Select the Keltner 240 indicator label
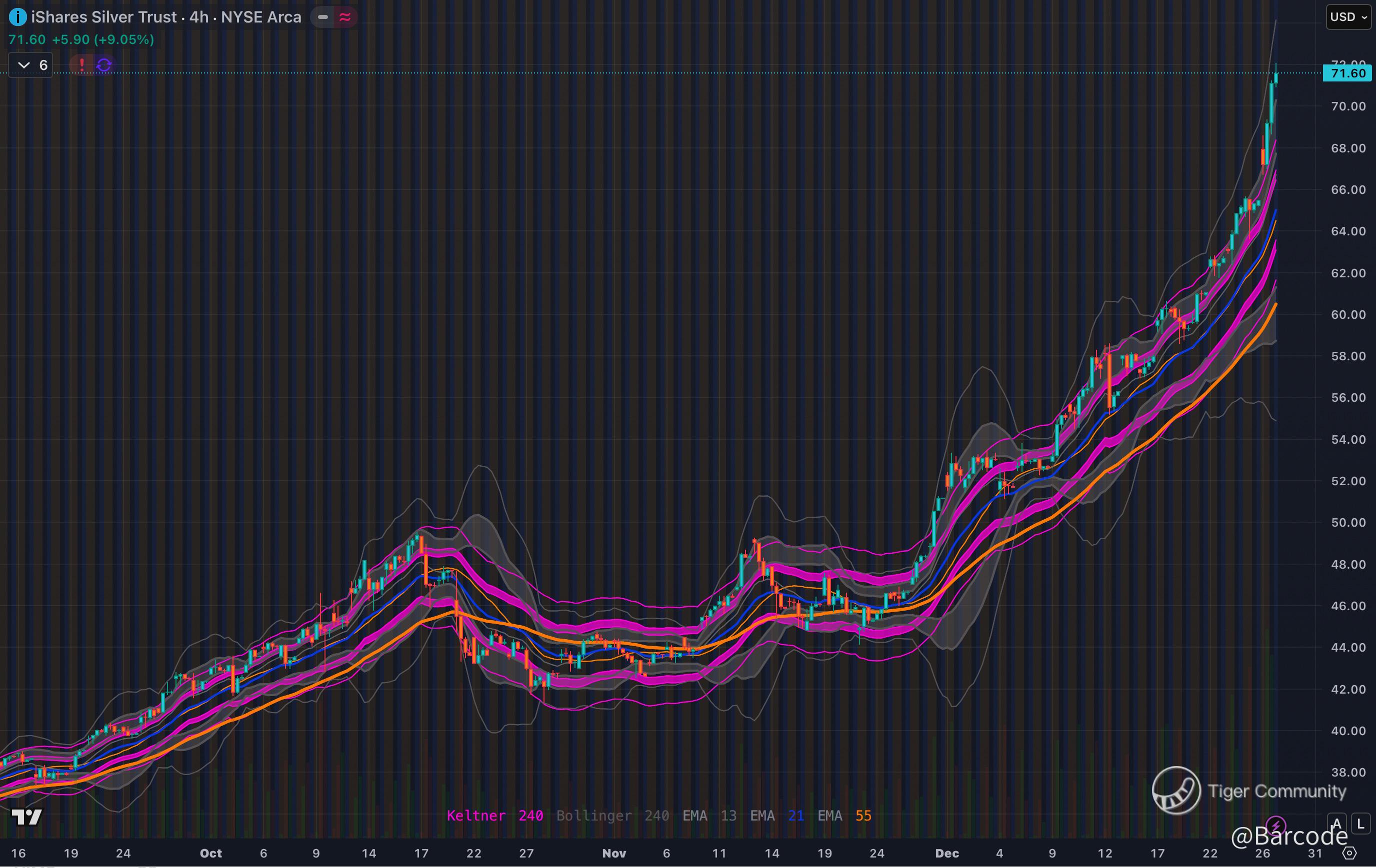Screen dimensions: 1376x868 pyautogui.click(x=494, y=816)
